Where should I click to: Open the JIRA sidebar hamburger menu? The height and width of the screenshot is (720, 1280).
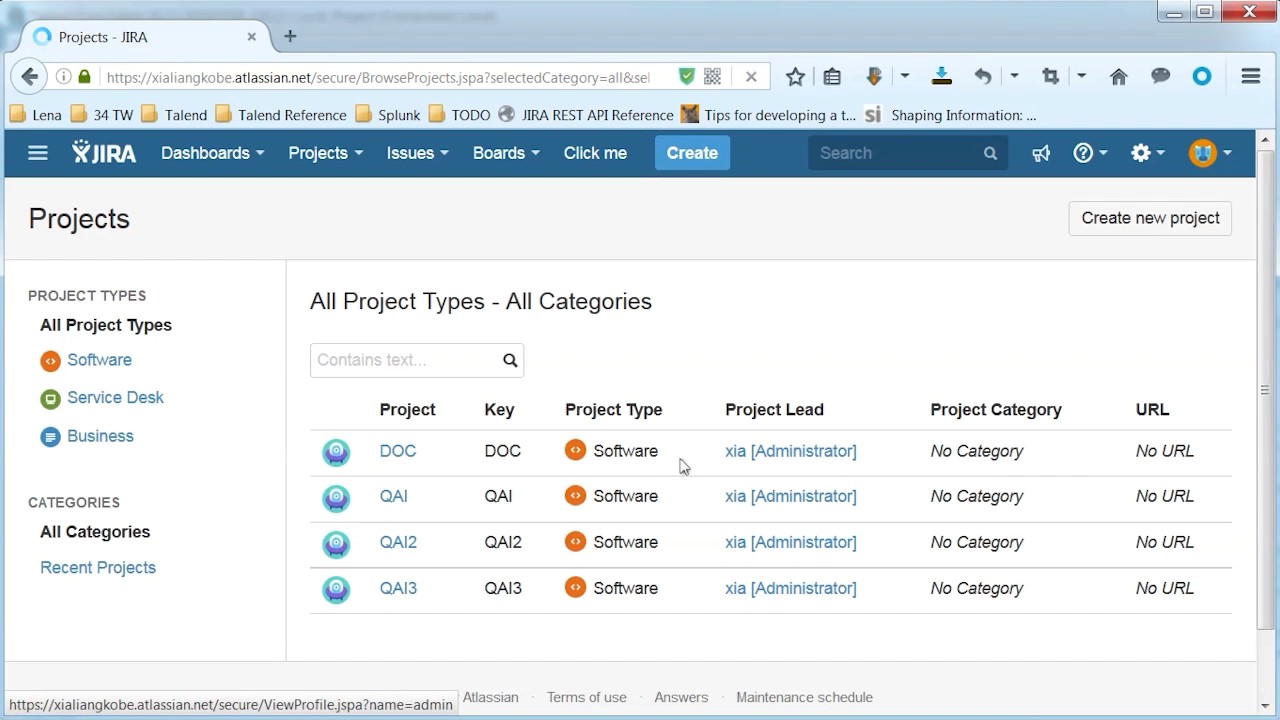[x=38, y=153]
